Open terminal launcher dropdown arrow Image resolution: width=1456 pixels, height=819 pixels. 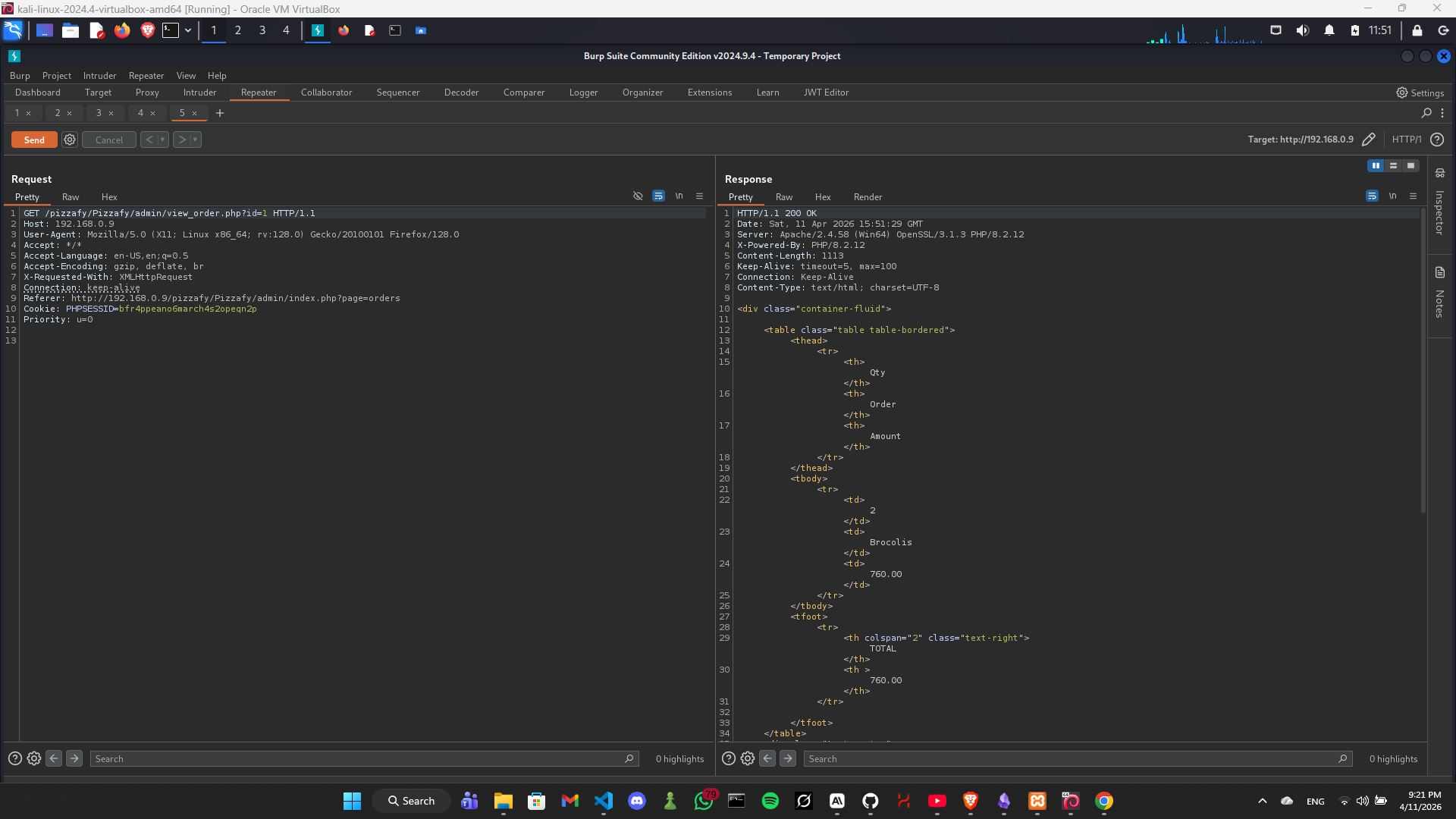coord(188,30)
